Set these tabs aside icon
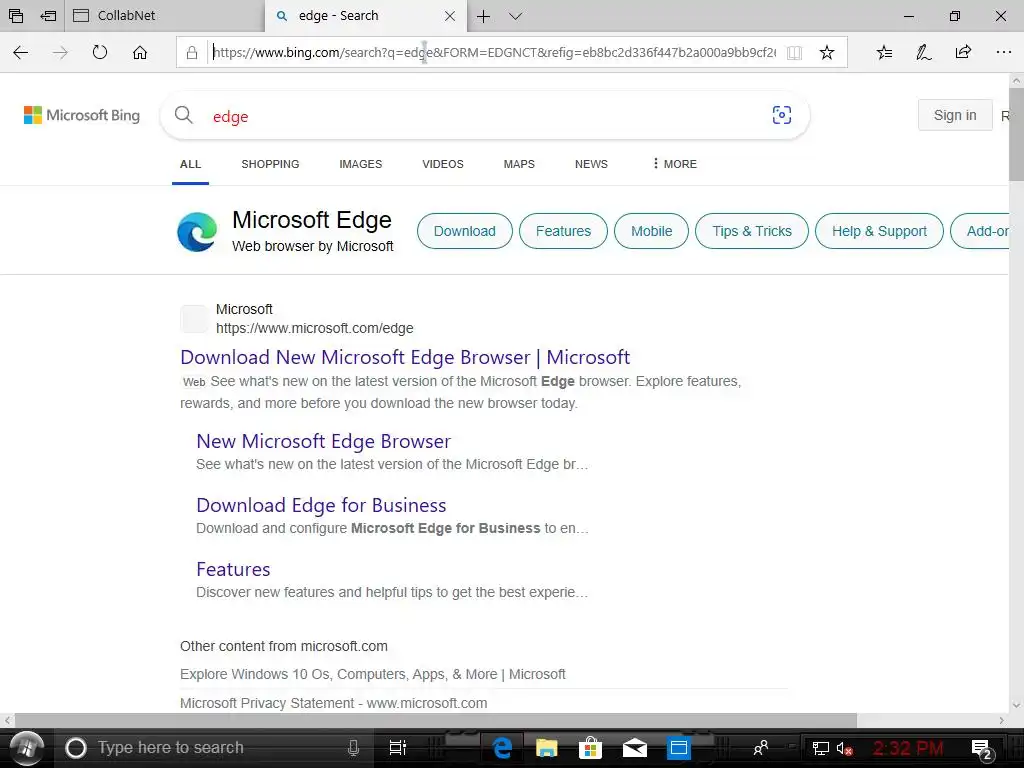The height and width of the screenshot is (768, 1024). [48, 16]
